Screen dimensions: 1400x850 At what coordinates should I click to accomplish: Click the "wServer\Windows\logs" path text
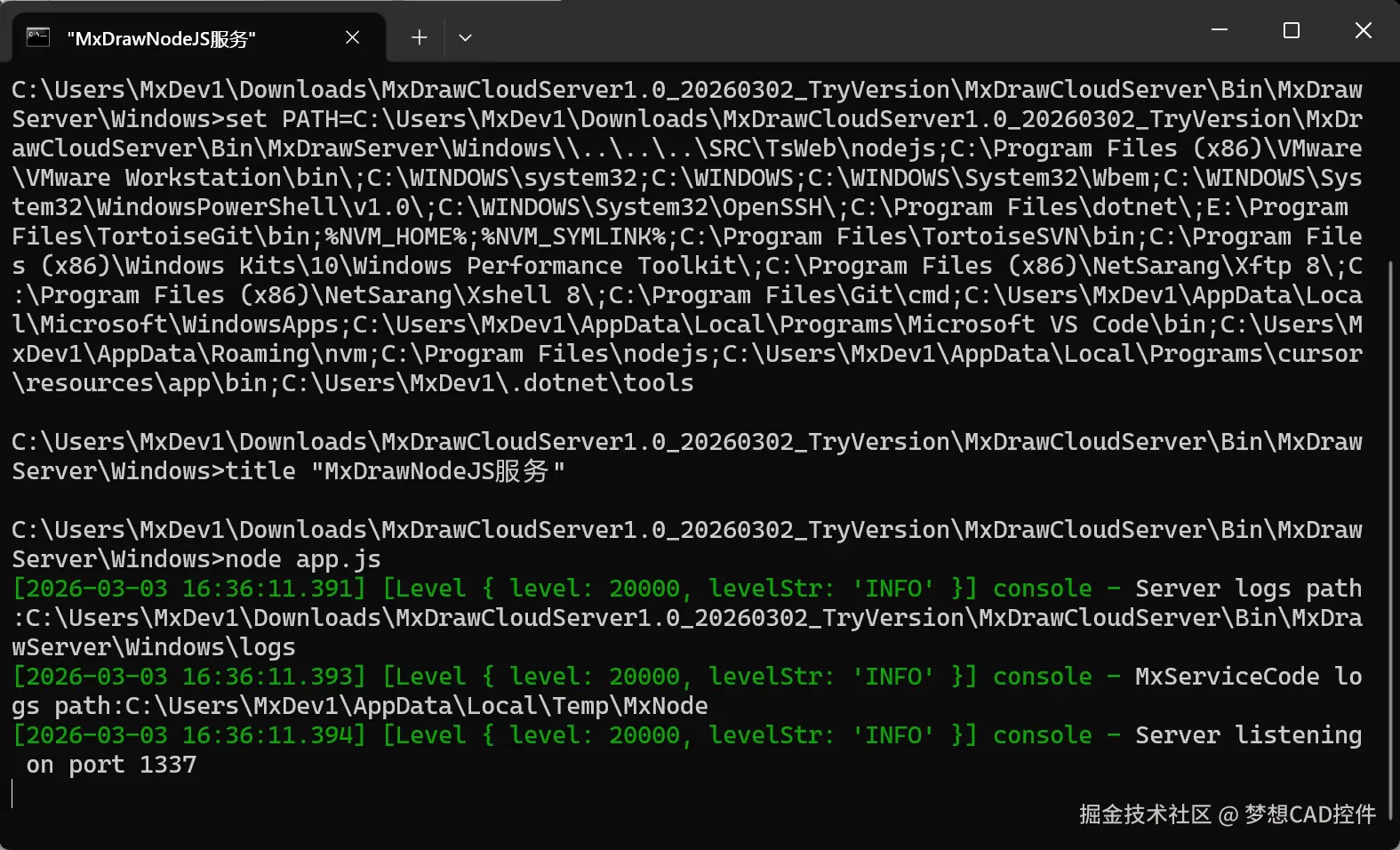(154, 647)
